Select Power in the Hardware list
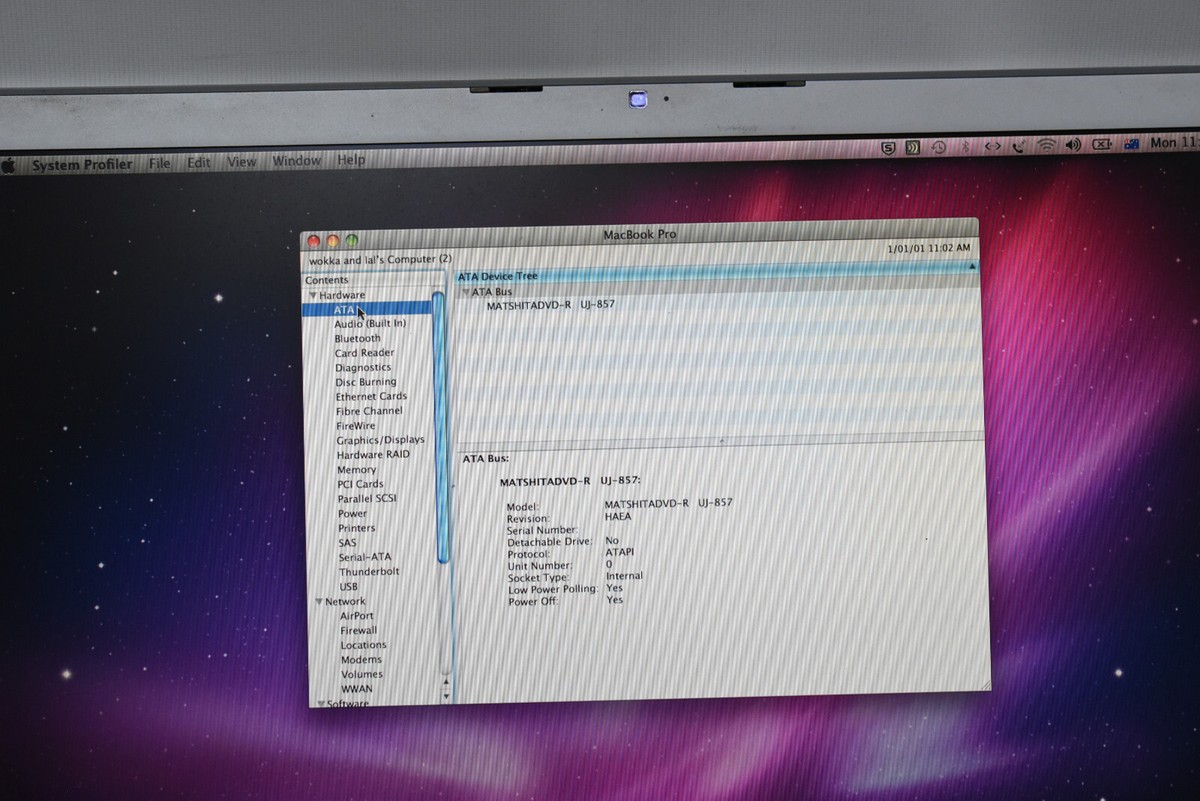The width and height of the screenshot is (1200, 801). click(353, 514)
